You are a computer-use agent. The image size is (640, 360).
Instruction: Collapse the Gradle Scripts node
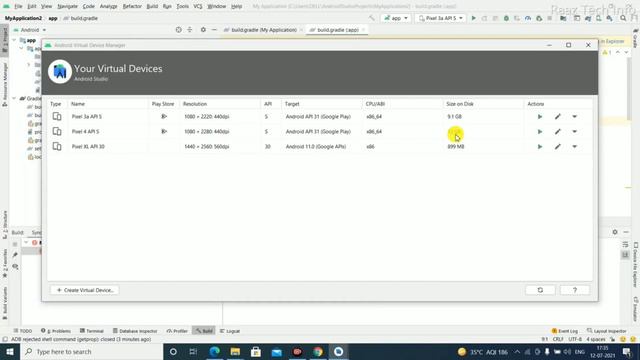pyautogui.click(x=15, y=98)
